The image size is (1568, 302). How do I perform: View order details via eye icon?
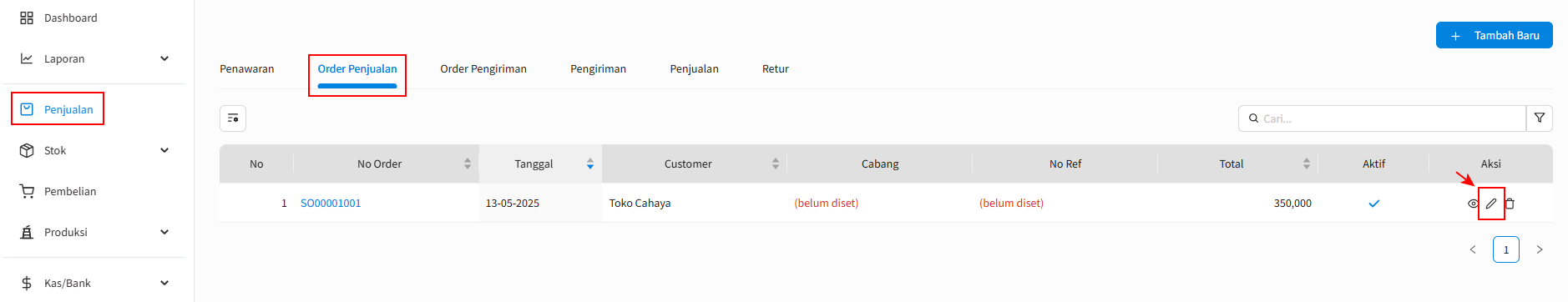[1473, 204]
